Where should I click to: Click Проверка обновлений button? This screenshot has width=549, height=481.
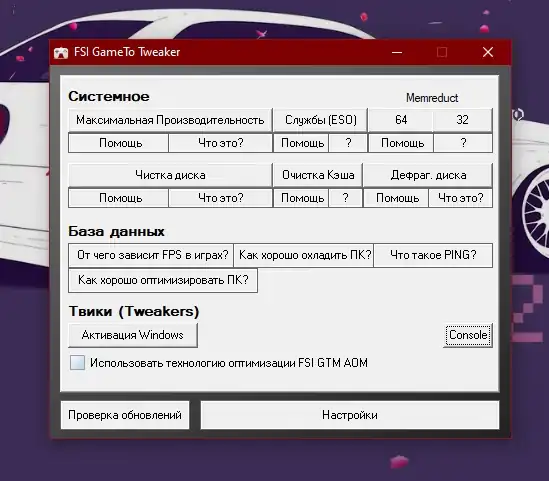click(125, 415)
